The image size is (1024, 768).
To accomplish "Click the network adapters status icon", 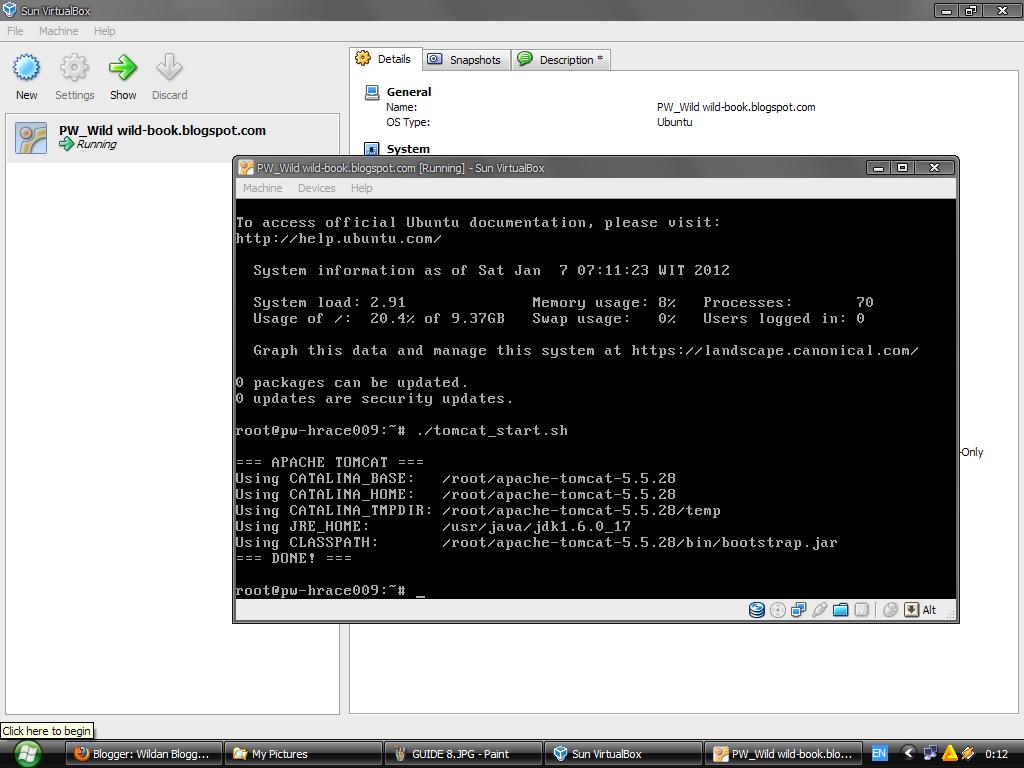I will tap(798, 610).
